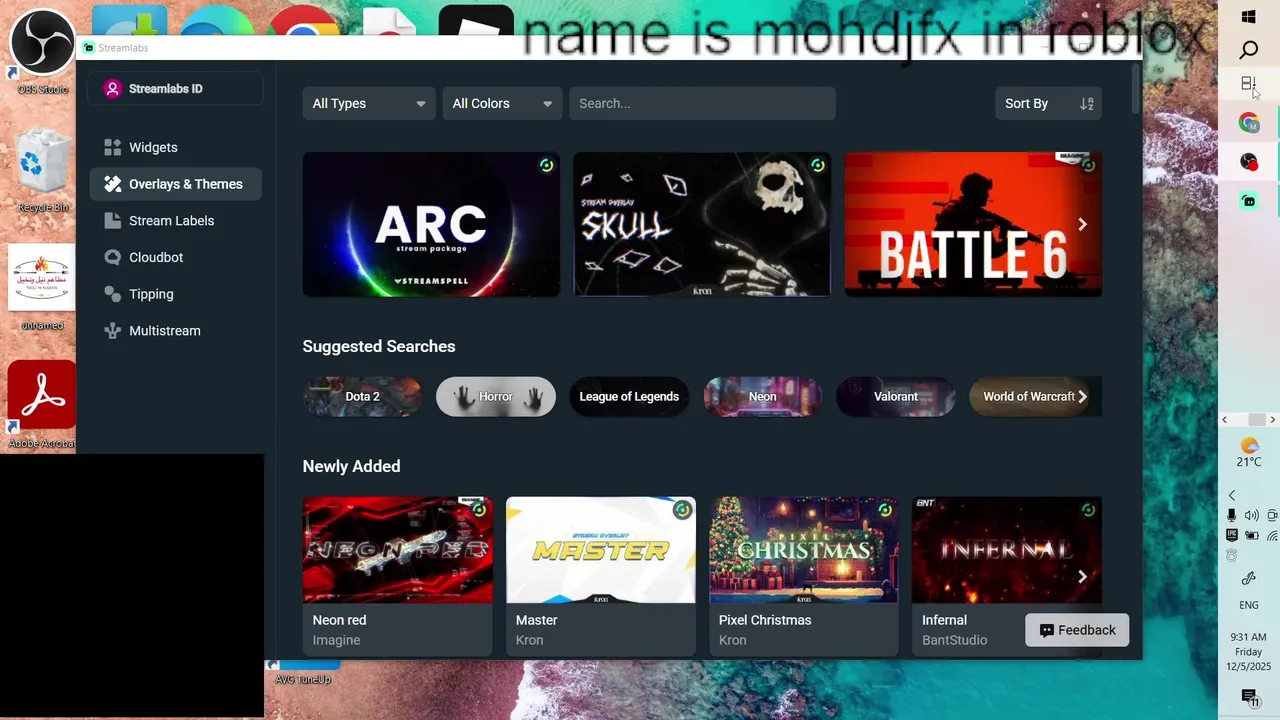The height and width of the screenshot is (720, 1280).
Task: Click the Streamlabs ID avatar icon
Action: pos(112,88)
